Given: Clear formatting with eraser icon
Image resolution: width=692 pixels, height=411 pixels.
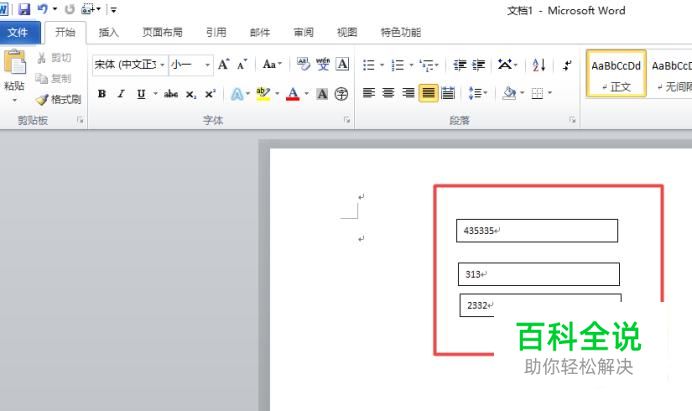Looking at the screenshot, I should (303, 64).
